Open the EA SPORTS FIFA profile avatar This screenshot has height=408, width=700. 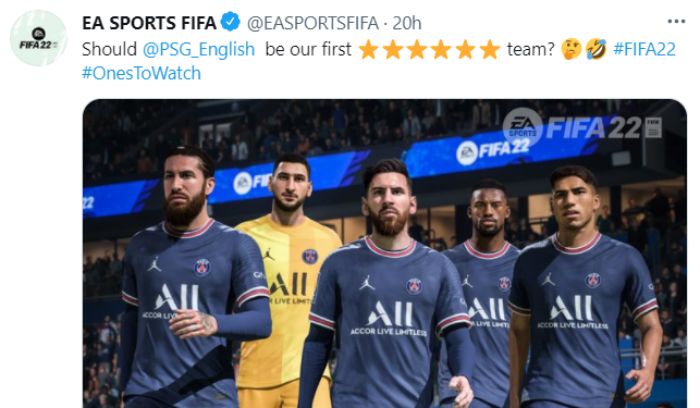[39, 38]
